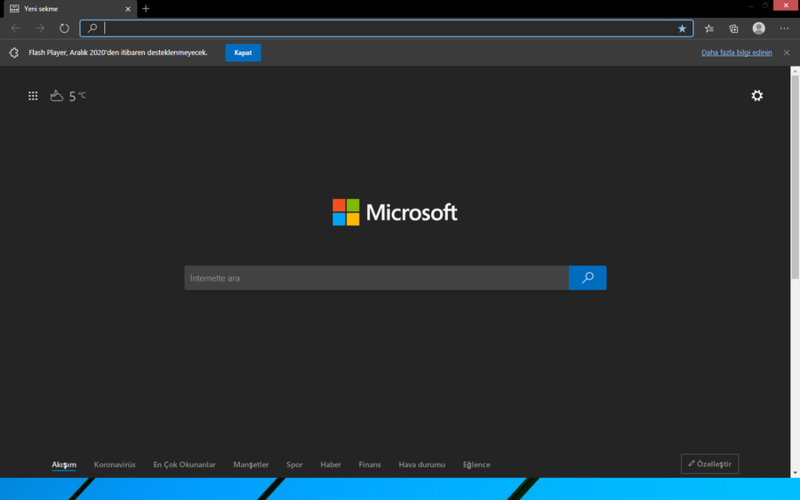The height and width of the screenshot is (500, 800).
Task: Open page settings with the gear icon
Action: coord(757,95)
